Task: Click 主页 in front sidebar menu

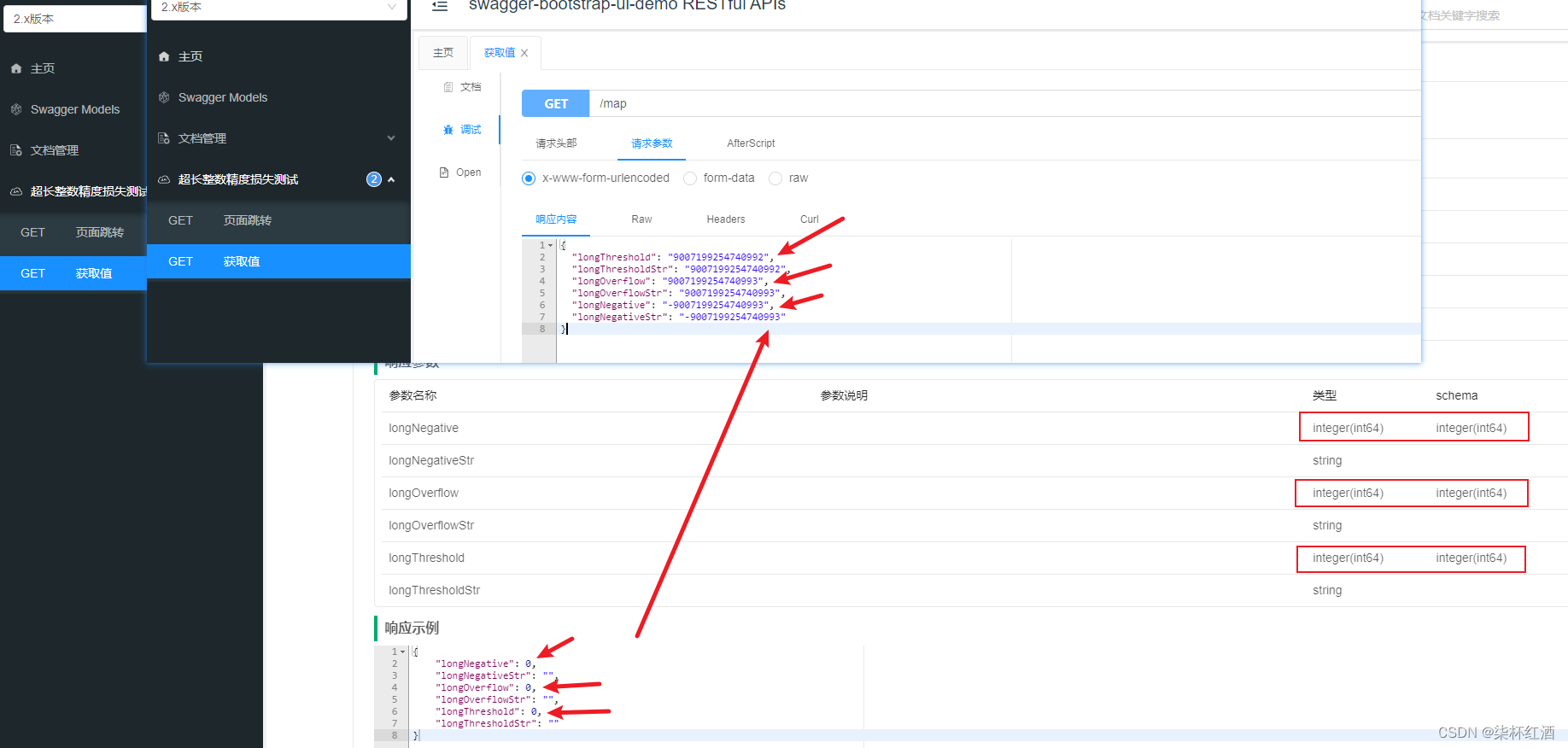Action: coord(190,56)
